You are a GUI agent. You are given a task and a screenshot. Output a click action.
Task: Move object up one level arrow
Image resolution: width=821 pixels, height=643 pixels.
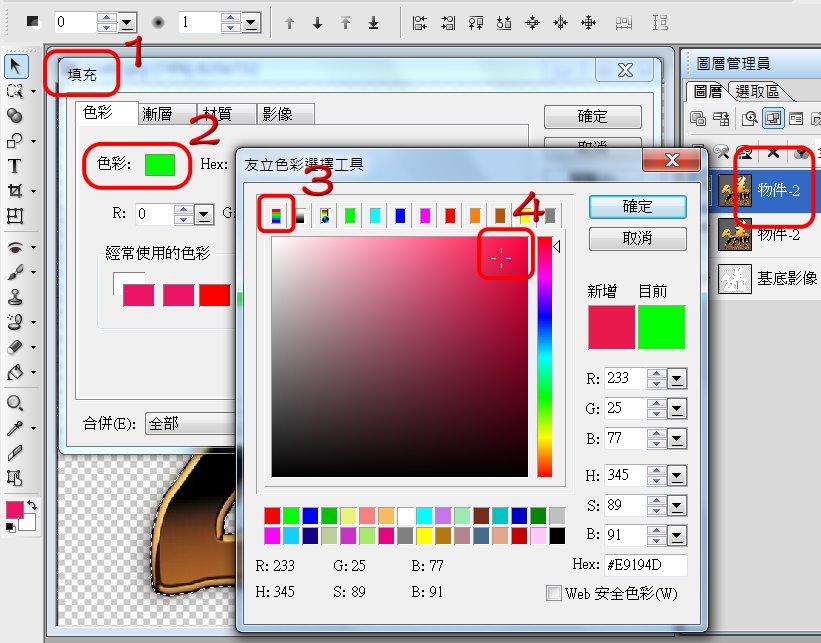click(x=289, y=23)
